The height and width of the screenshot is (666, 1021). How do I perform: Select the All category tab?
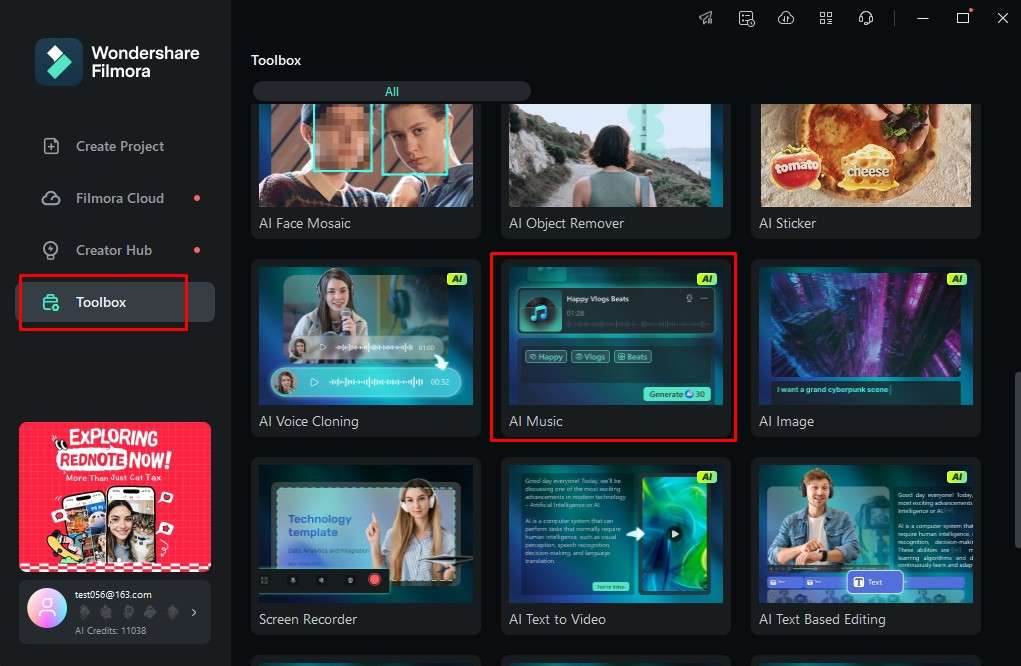[x=391, y=91]
